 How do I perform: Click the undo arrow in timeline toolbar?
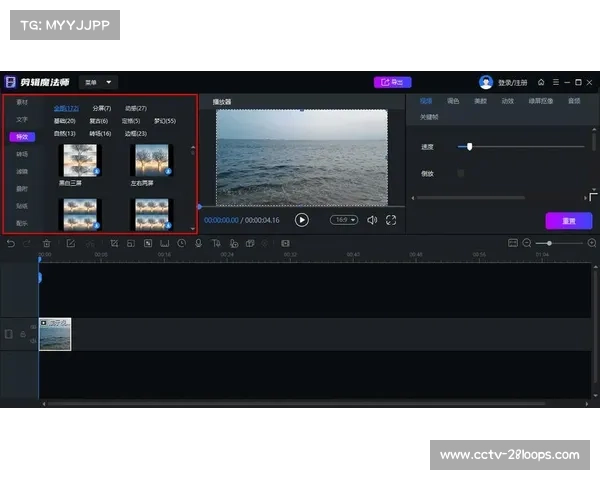pos(11,243)
